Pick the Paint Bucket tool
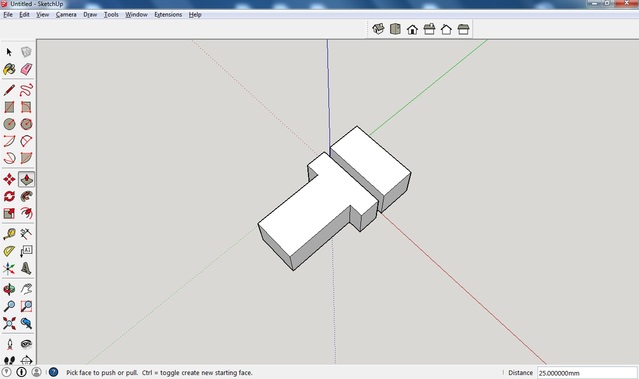This screenshot has width=639, height=379. coord(9,69)
